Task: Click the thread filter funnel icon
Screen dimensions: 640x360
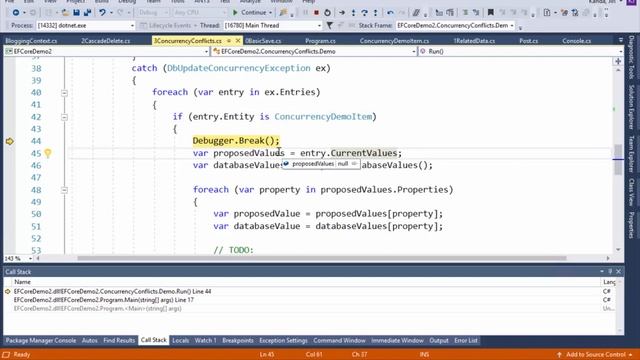Action: (329, 25)
